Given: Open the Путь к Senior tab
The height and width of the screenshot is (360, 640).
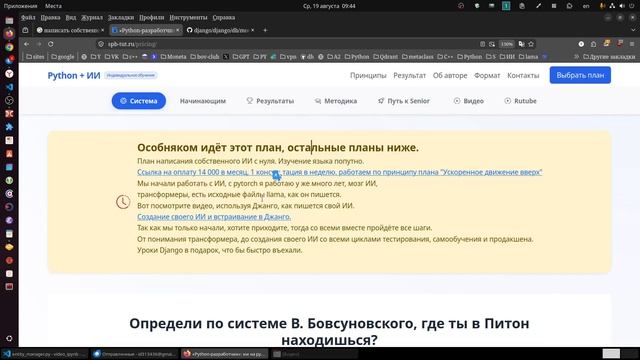Looking at the screenshot, I should click(404, 101).
